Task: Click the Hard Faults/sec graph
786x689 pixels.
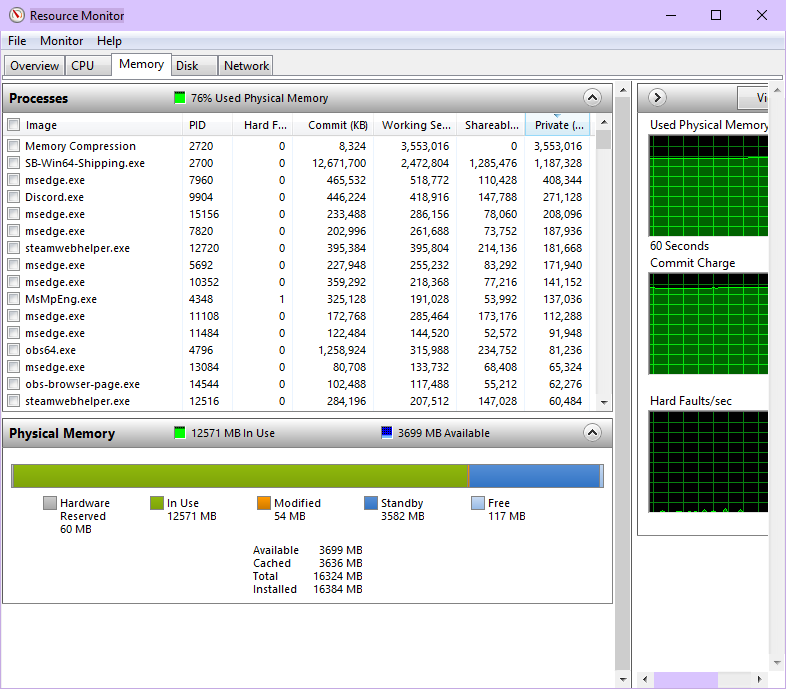Action: [x=708, y=461]
